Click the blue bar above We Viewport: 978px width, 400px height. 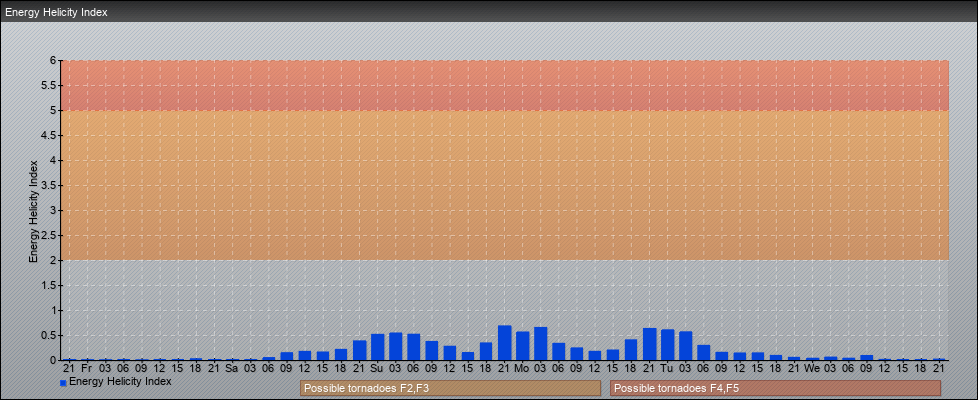[x=812, y=359]
